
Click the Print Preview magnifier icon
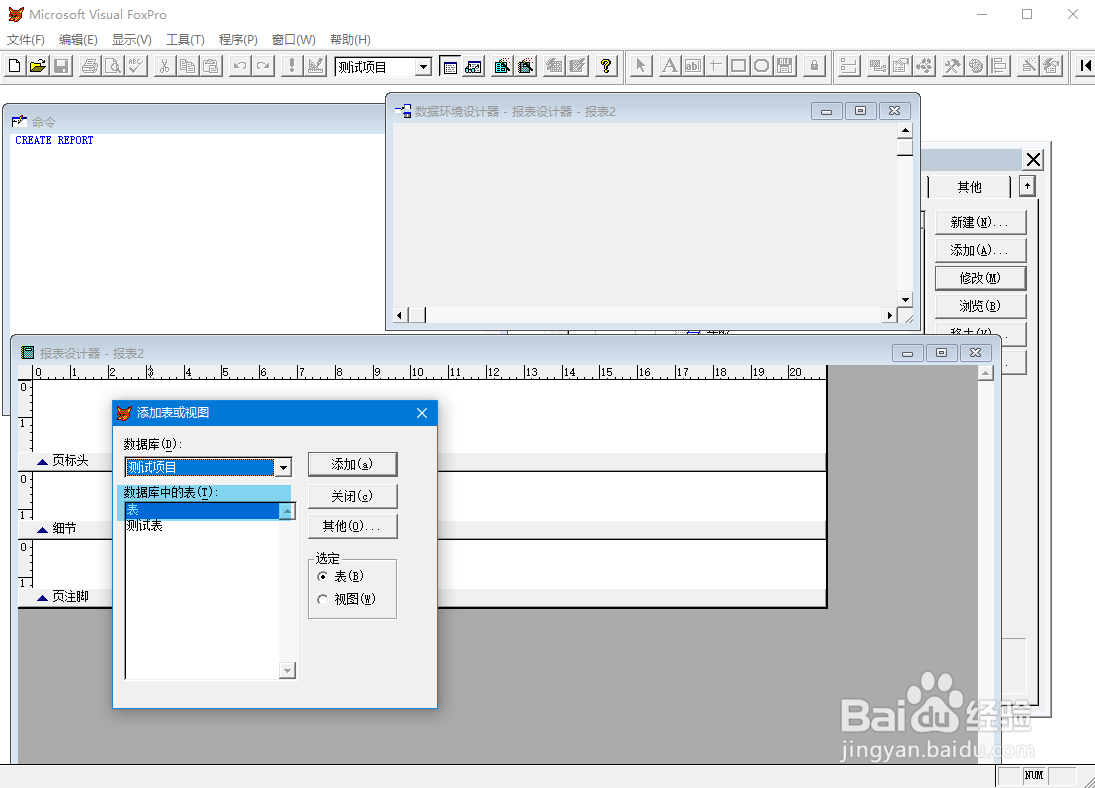pyautogui.click(x=112, y=66)
